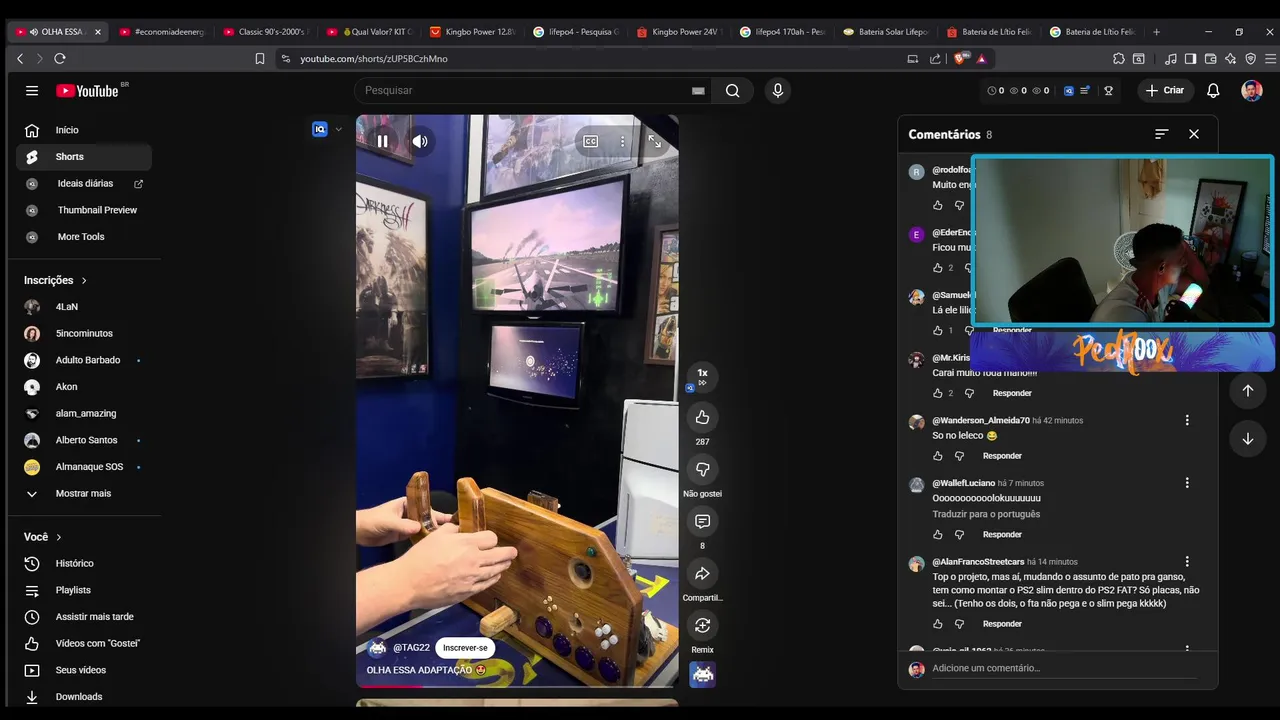The width and height of the screenshot is (1280, 720).
Task: Open the on-screen keyboard icon in search
Action: tap(698, 91)
